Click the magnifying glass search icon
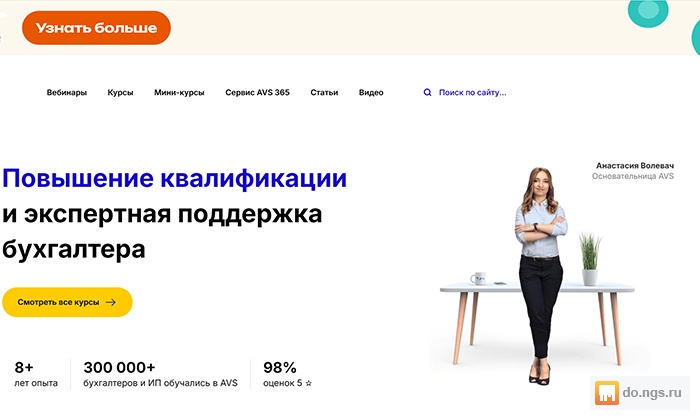Viewport: 700px width, 420px height. point(427,92)
